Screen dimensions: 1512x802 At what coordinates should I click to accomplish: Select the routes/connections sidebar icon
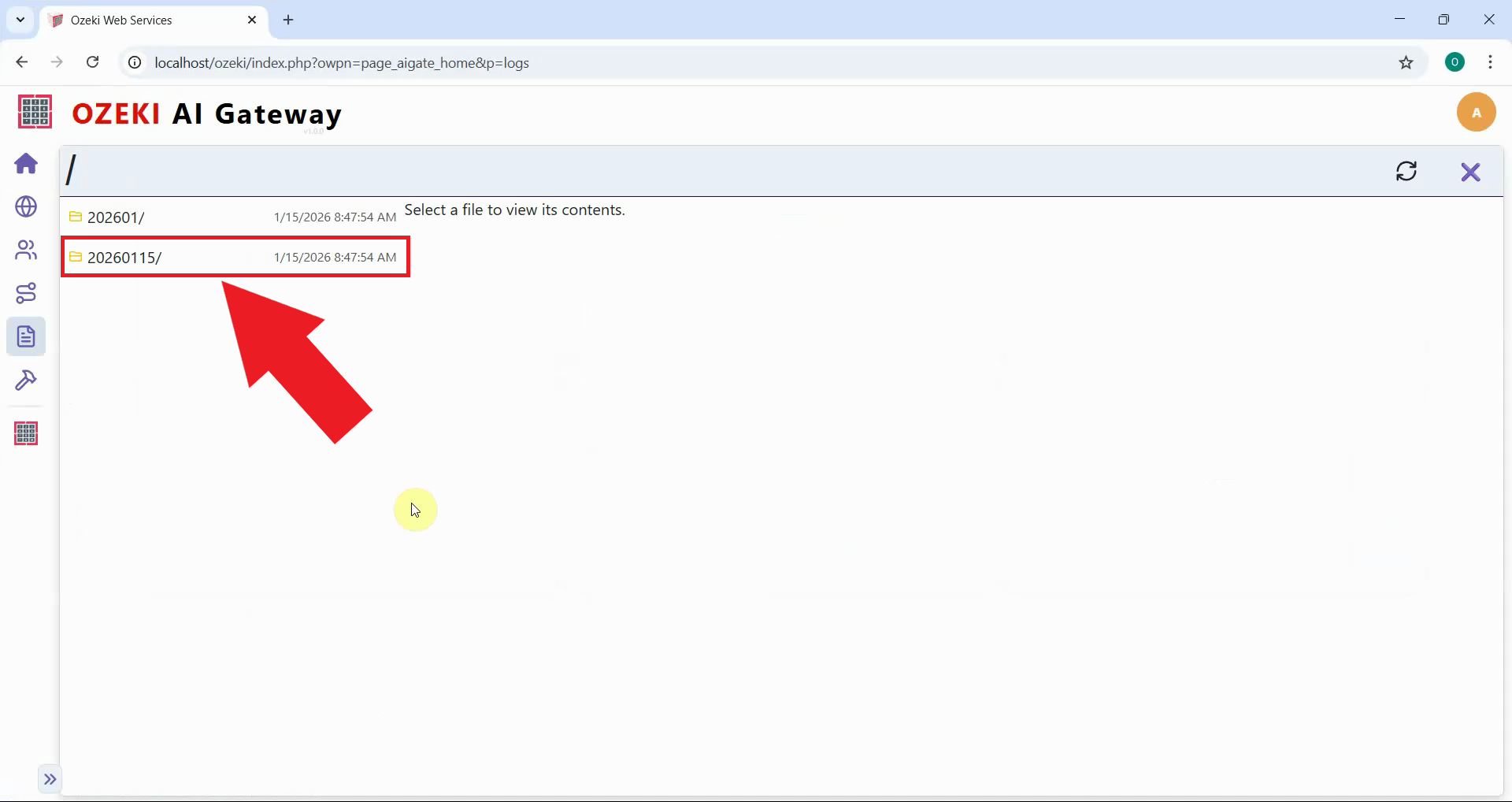pyautogui.click(x=26, y=293)
